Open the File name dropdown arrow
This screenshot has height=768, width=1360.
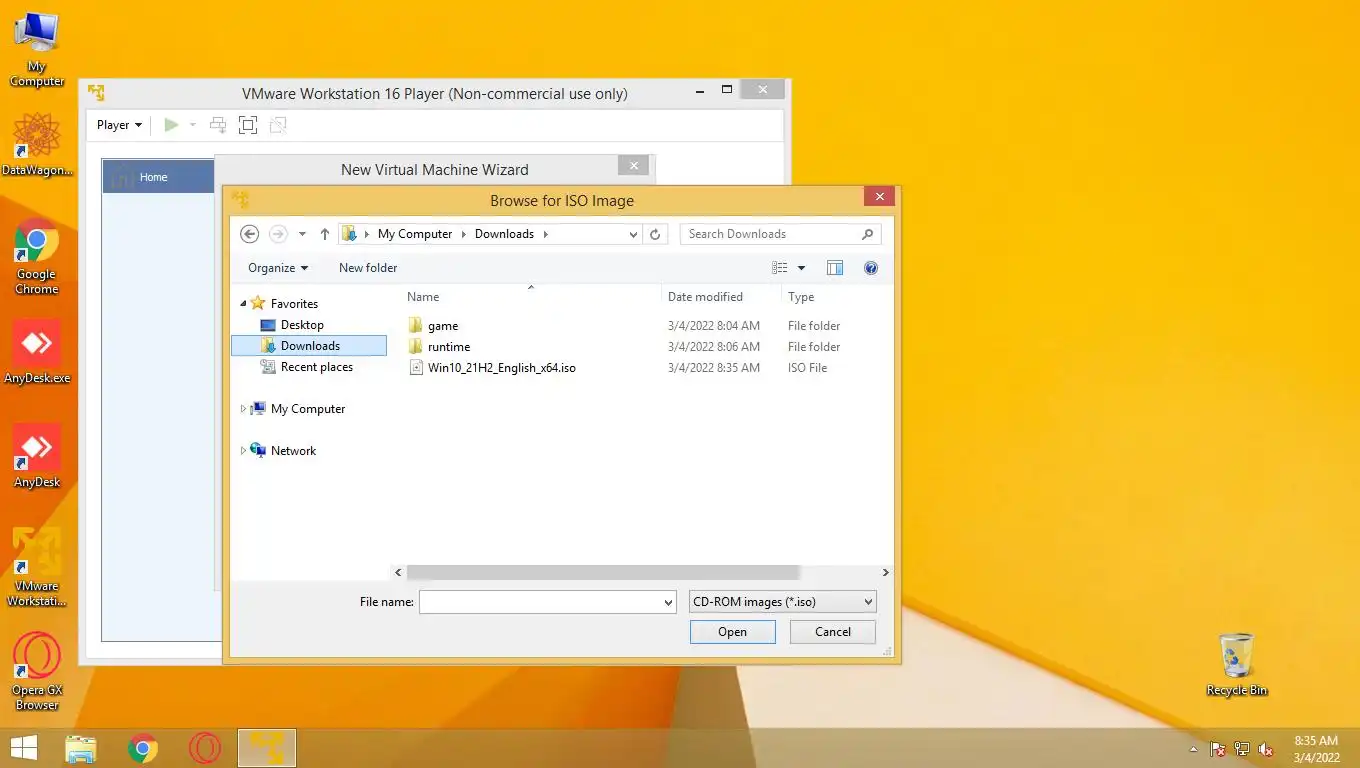(669, 602)
